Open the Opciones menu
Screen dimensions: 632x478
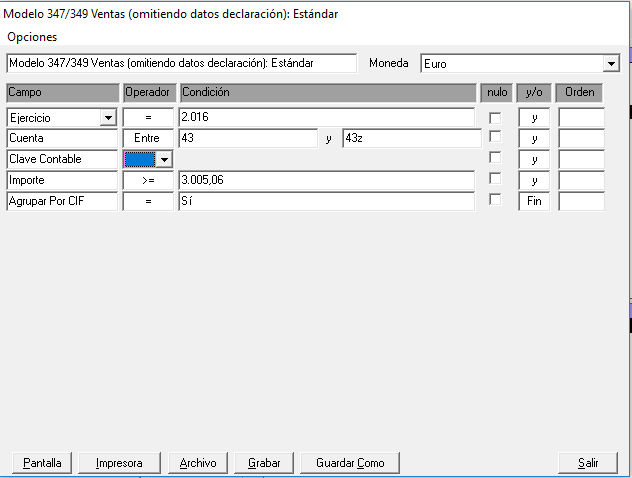[x=32, y=37]
